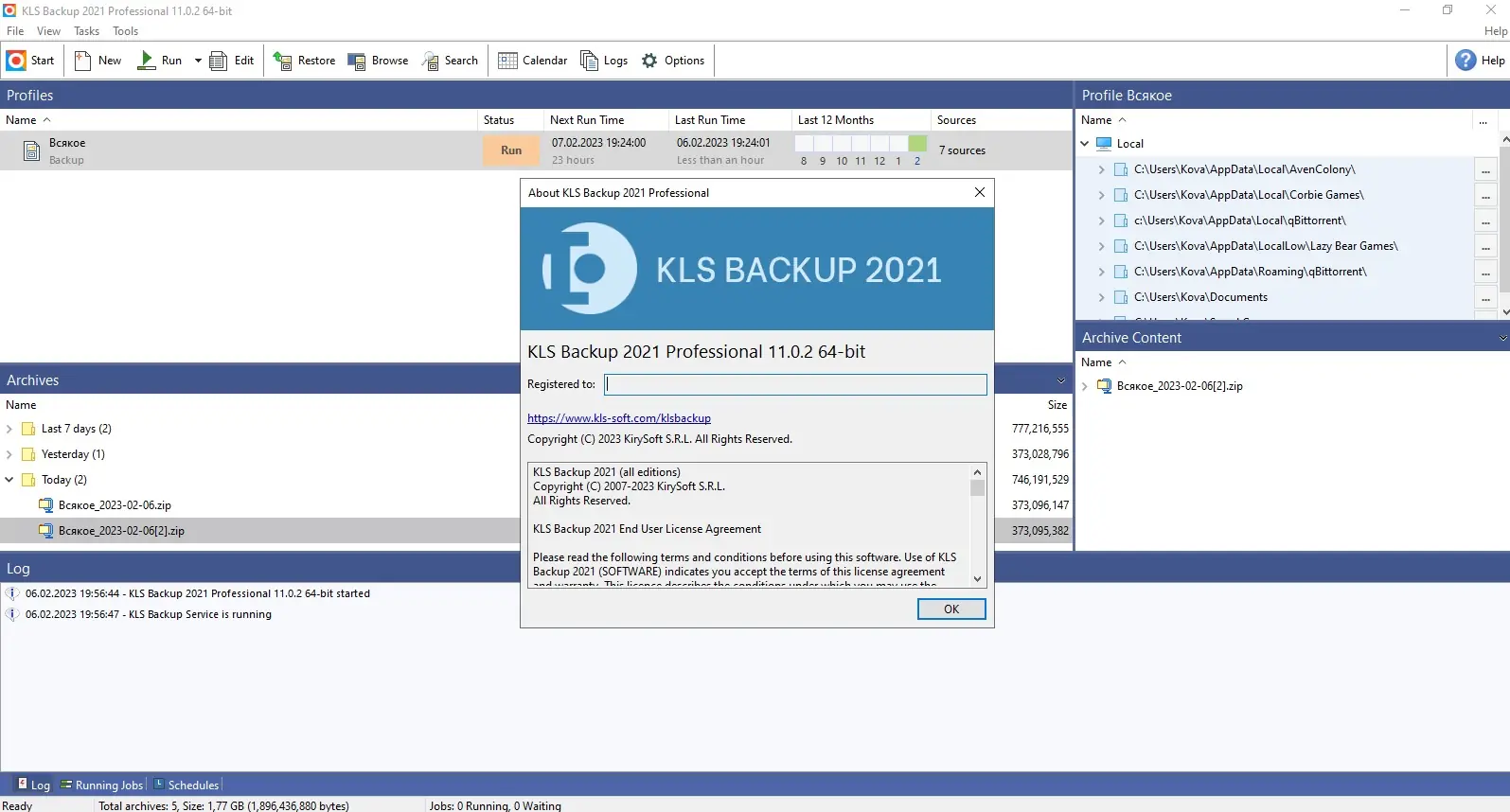Open the Help menu in the menu bar
This screenshot has height=812, width=1510.
click(x=1496, y=31)
